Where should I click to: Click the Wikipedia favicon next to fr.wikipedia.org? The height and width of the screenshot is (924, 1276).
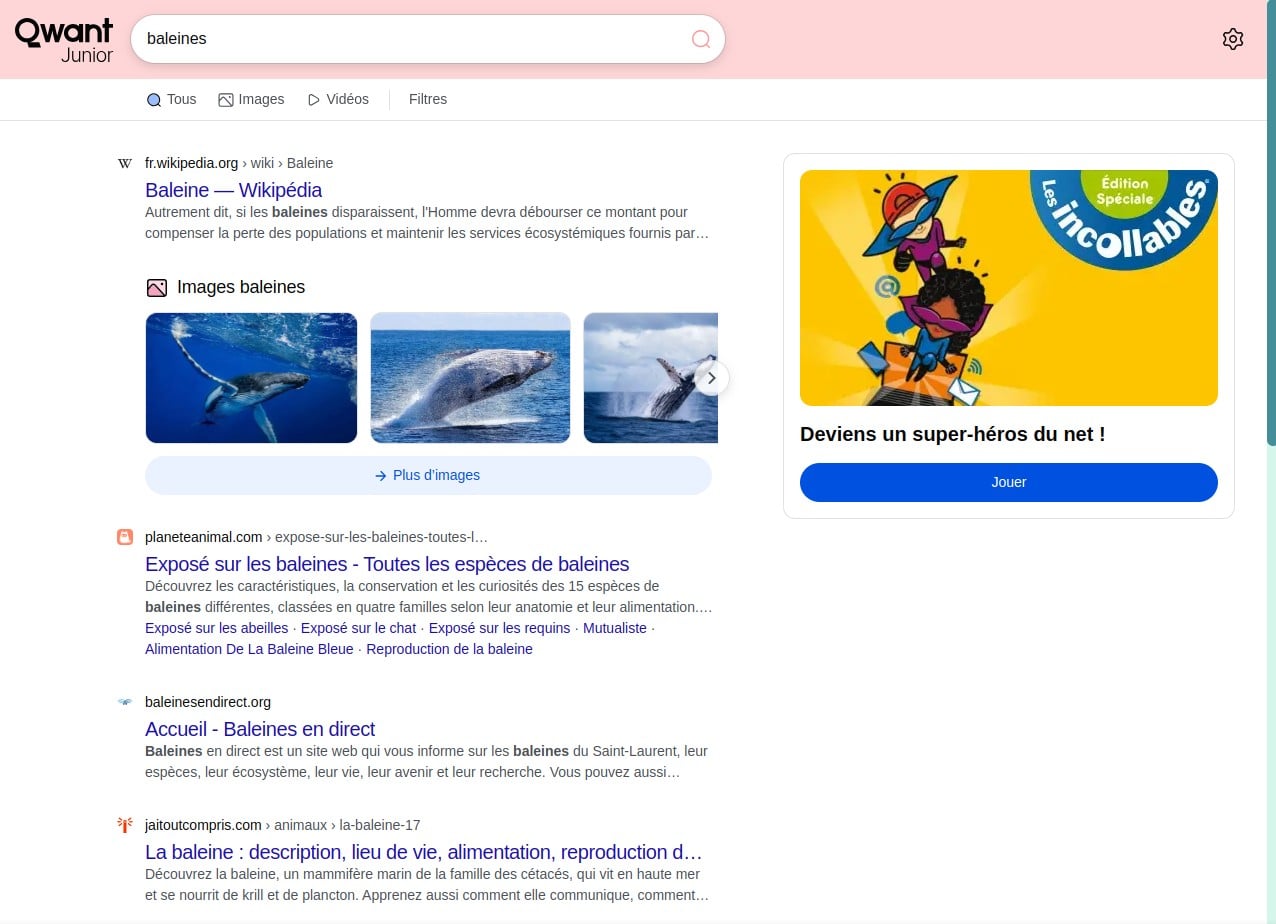pos(125,163)
